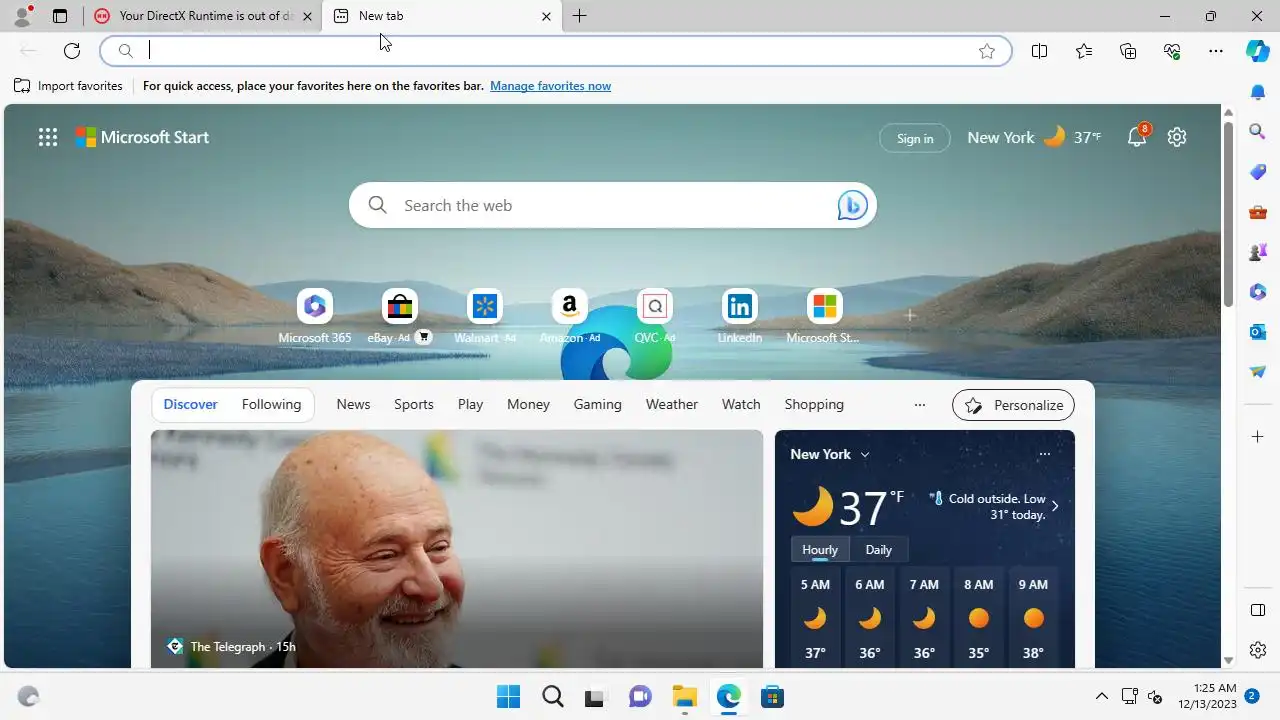The width and height of the screenshot is (1280, 720).
Task: Open Collections from the toolbar
Action: 1128,51
